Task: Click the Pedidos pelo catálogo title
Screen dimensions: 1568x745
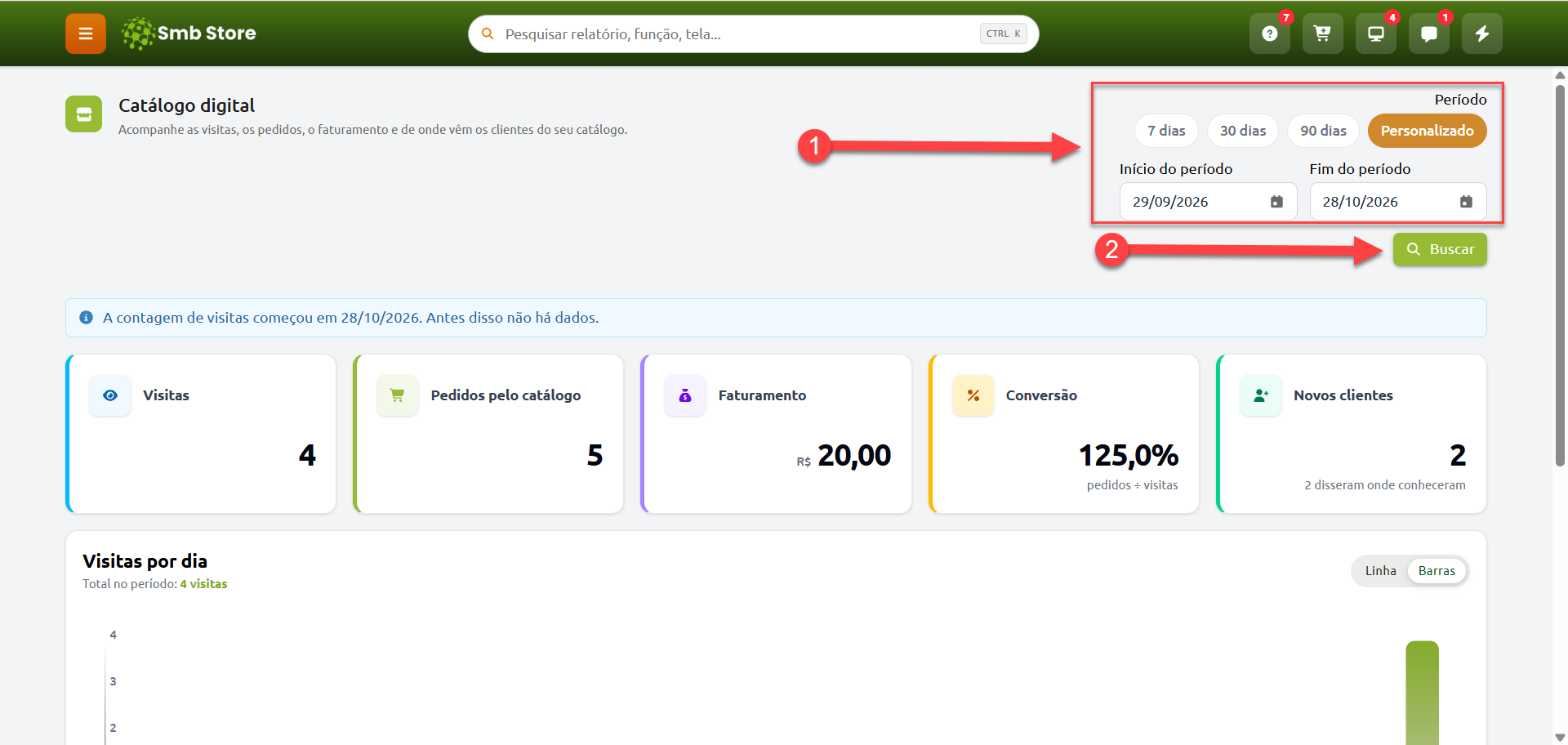Action: point(506,395)
